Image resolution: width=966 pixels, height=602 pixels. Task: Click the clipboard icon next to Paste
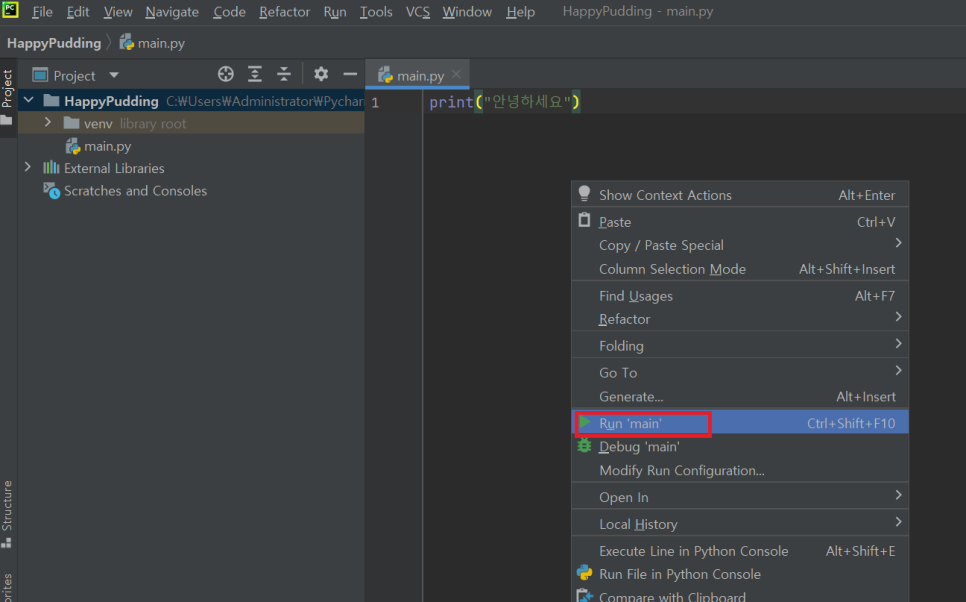point(584,220)
